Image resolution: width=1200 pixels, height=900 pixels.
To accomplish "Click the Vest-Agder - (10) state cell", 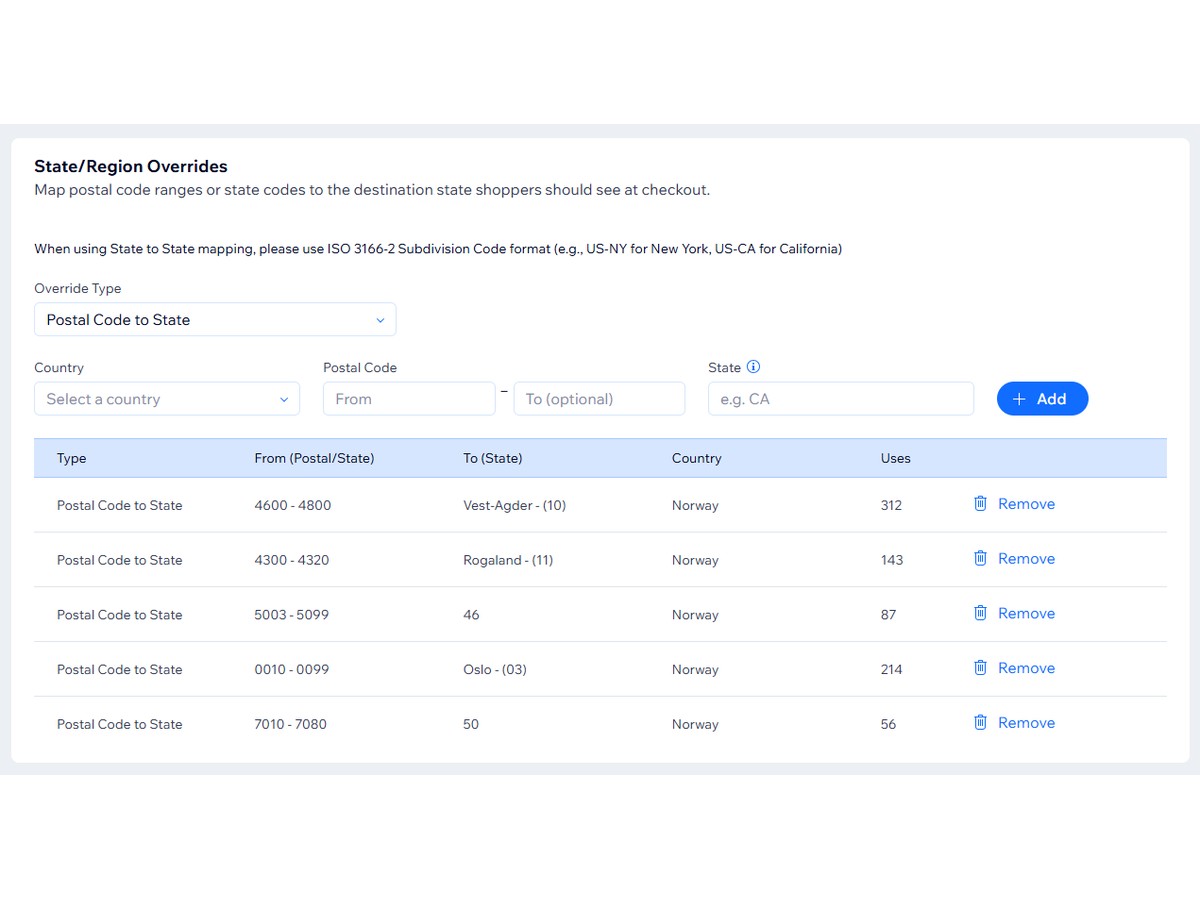I will (x=515, y=505).
